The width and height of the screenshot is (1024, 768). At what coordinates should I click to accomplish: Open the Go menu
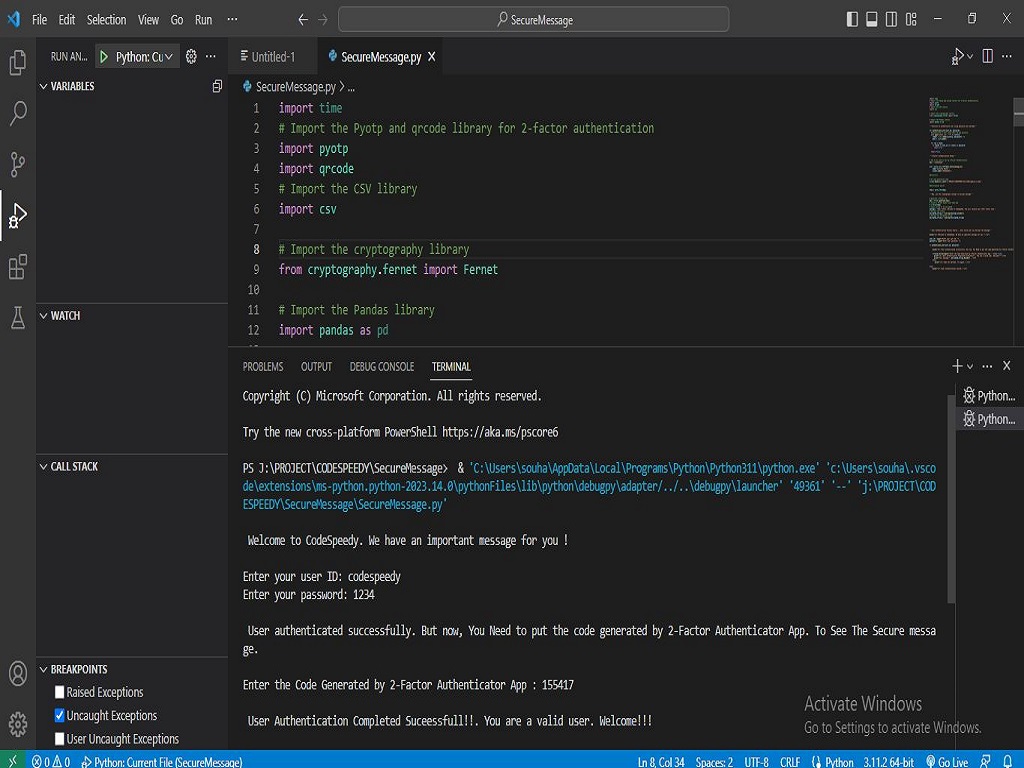point(177,20)
